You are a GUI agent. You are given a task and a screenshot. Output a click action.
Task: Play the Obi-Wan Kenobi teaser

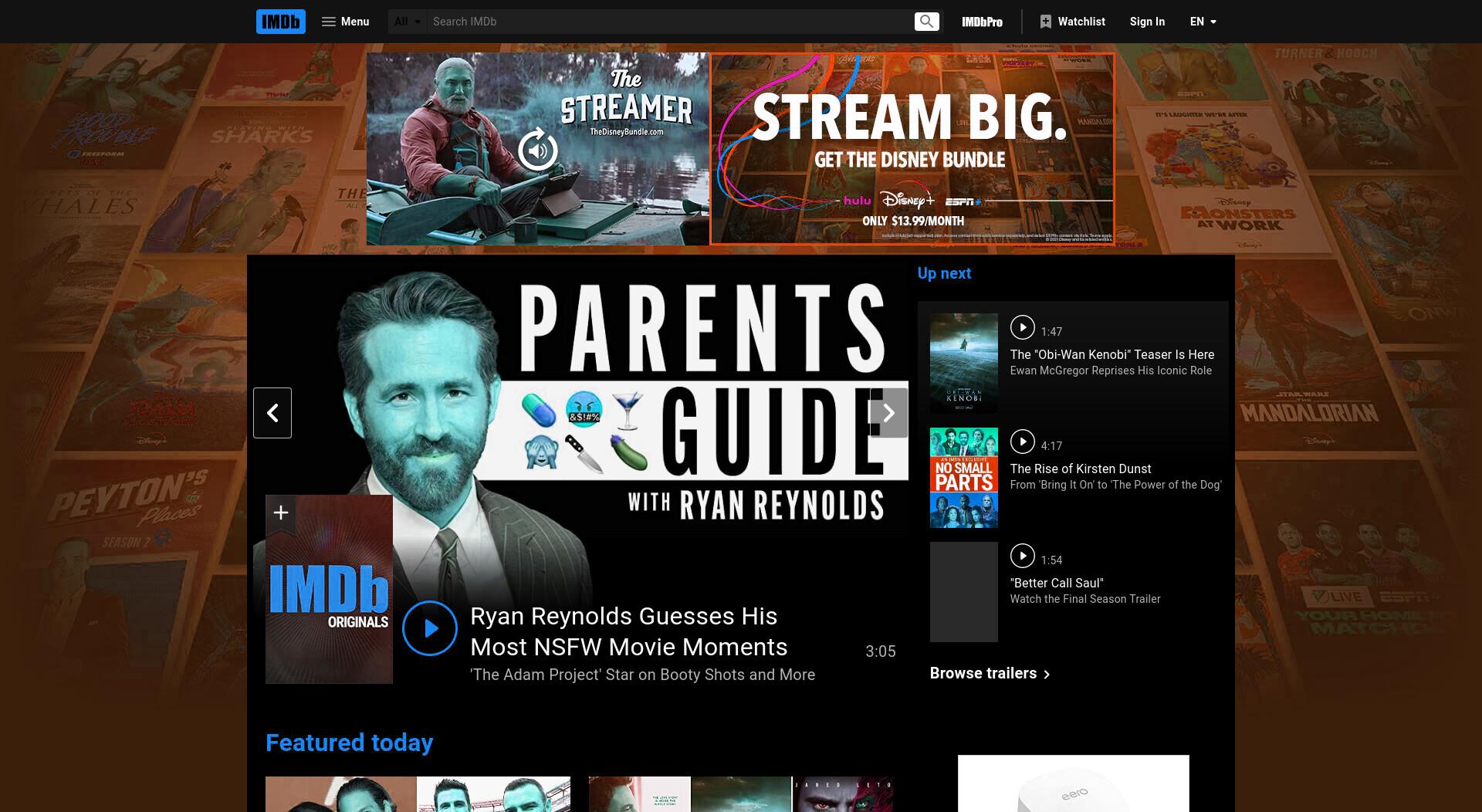pos(1022,327)
